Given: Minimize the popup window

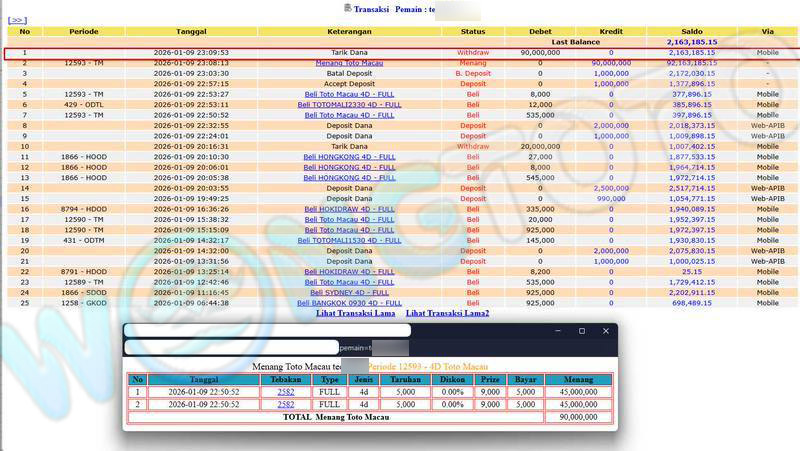Looking at the screenshot, I should click(x=557, y=331).
